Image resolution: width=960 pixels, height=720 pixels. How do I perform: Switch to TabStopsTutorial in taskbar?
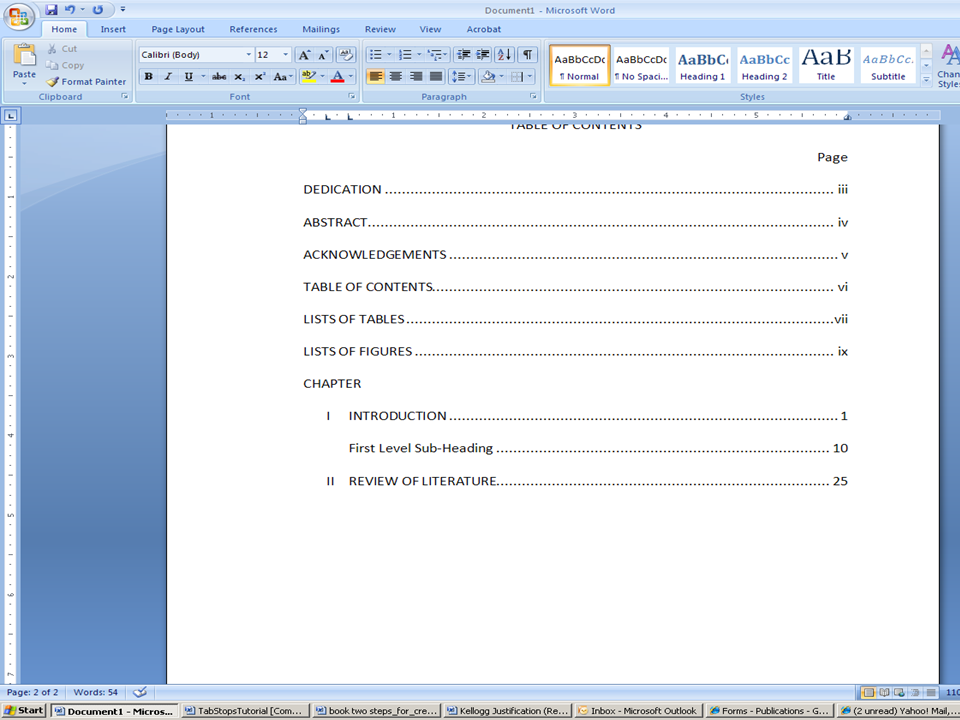pos(243,711)
